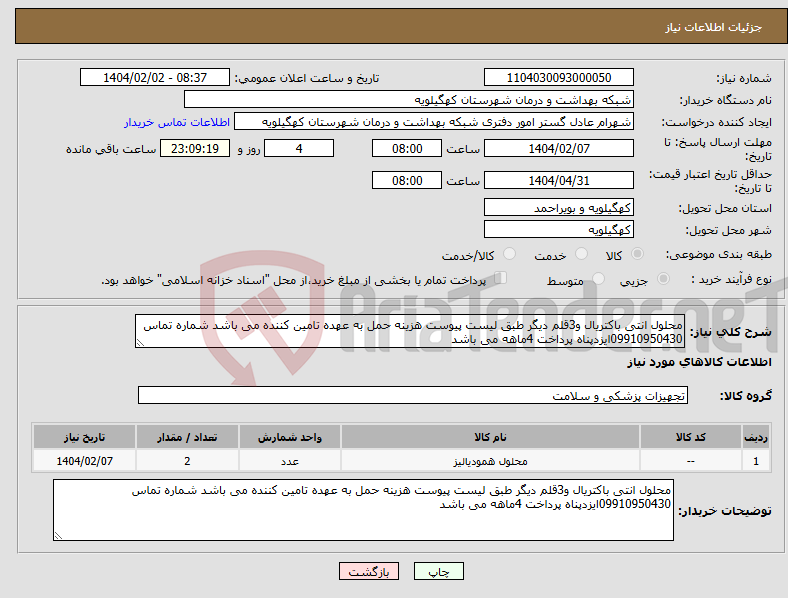Click the request creator name field
788x598 pixels.
[434, 122]
